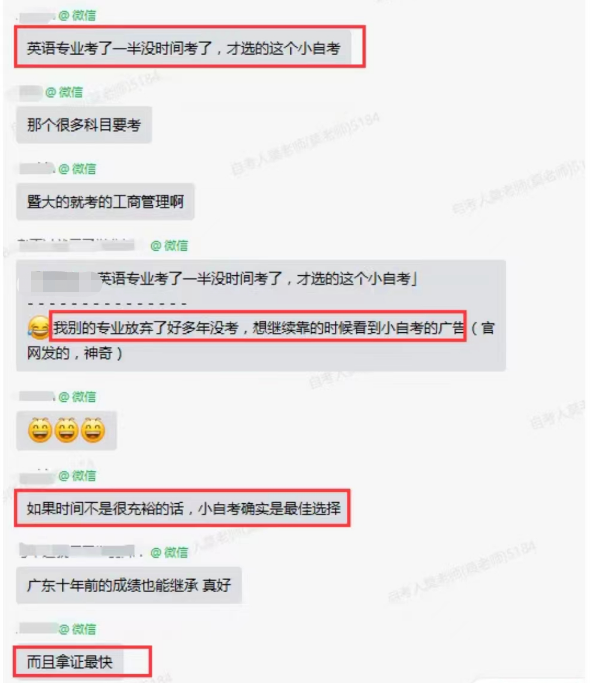Click the "@微信" tag above "那个很多科目要考"
The width and height of the screenshot is (590, 683).
coord(64,92)
